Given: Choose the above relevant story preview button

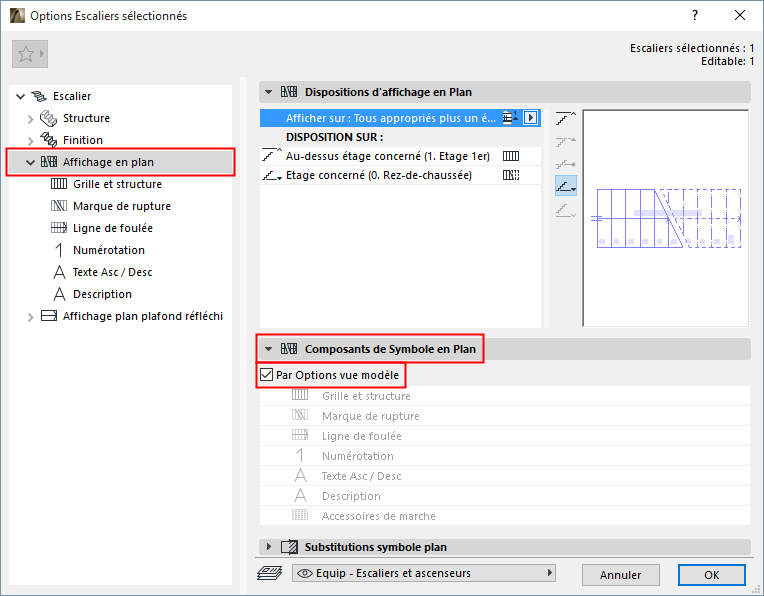Looking at the screenshot, I should (566, 118).
